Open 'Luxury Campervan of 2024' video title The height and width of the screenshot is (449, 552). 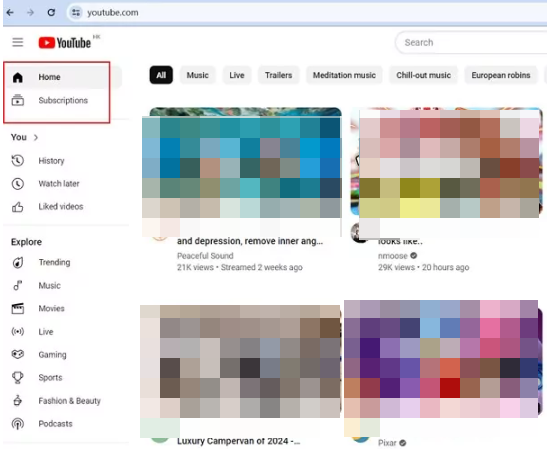pyautogui.click(x=238, y=441)
